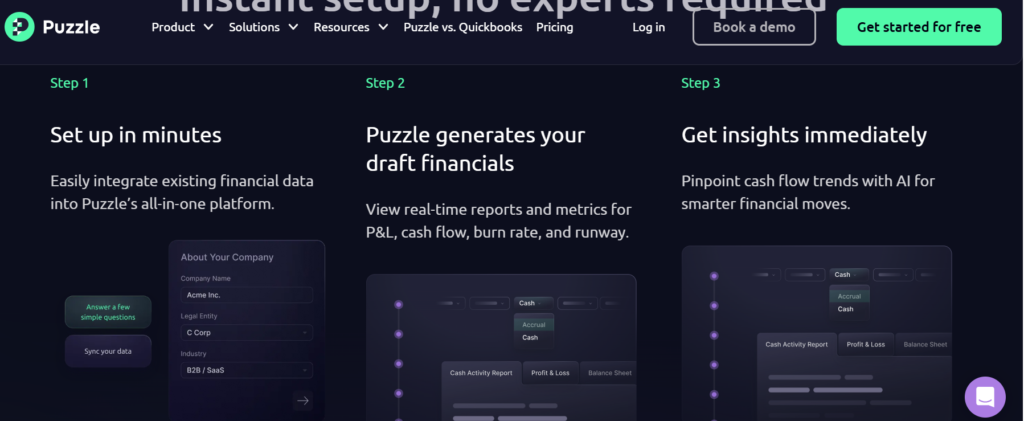1024x421 pixels.
Task: Select Answer a few simple questions
Action: click(108, 312)
